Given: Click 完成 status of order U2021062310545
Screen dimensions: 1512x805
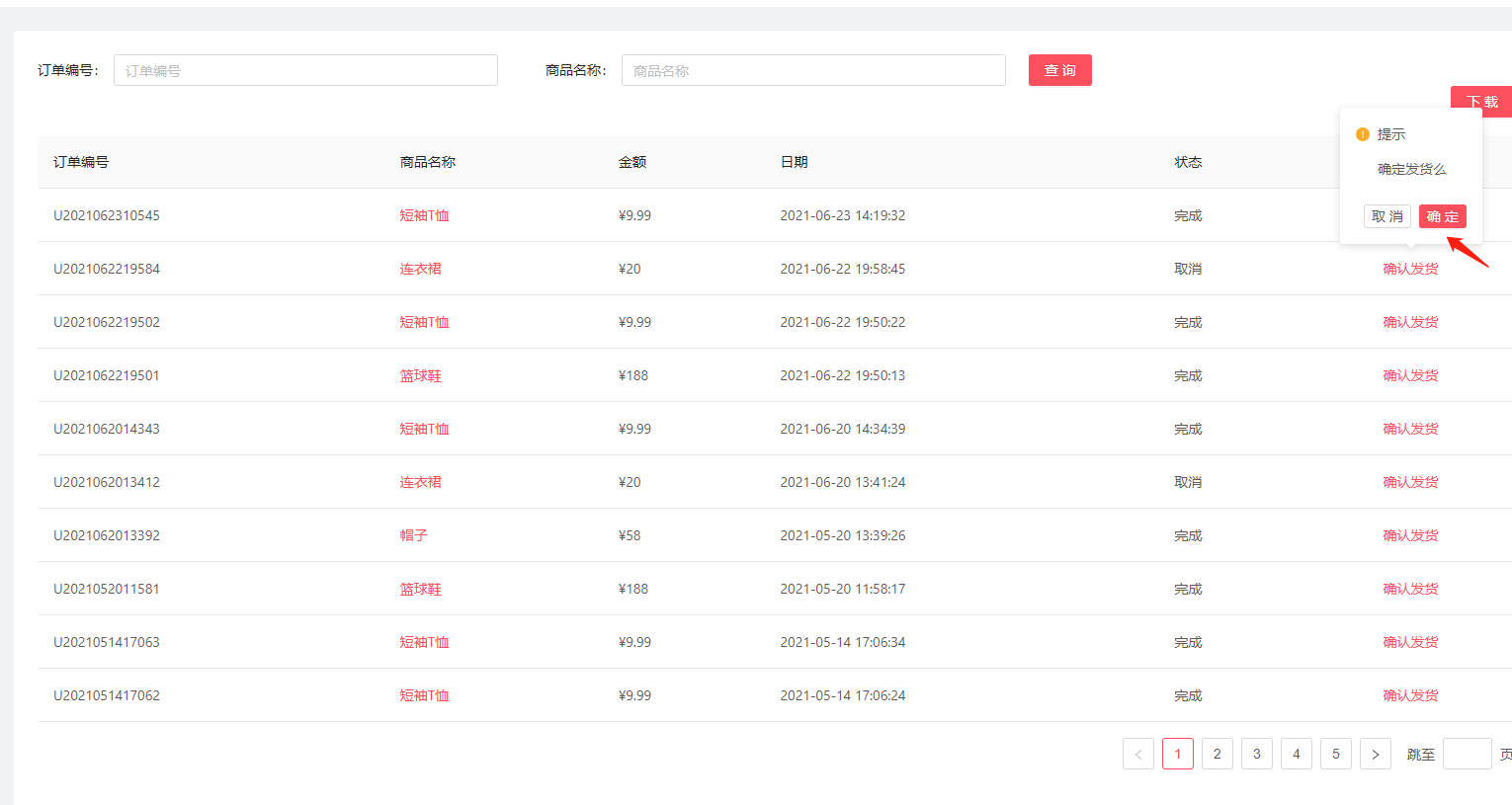Looking at the screenshot, I should pyautogui.click(x=1188, y=215).
